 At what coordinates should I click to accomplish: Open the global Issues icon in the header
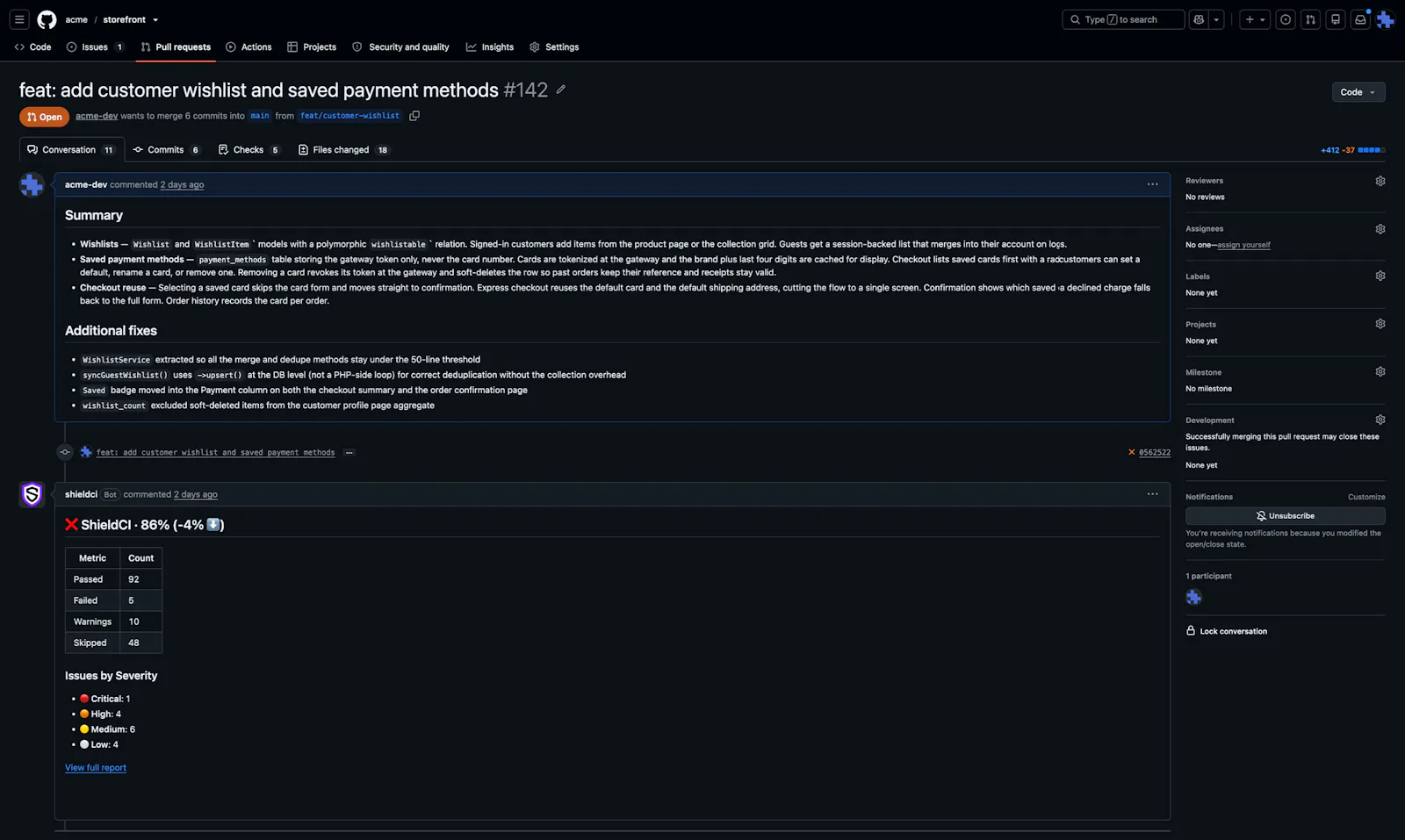point(1286,19)
